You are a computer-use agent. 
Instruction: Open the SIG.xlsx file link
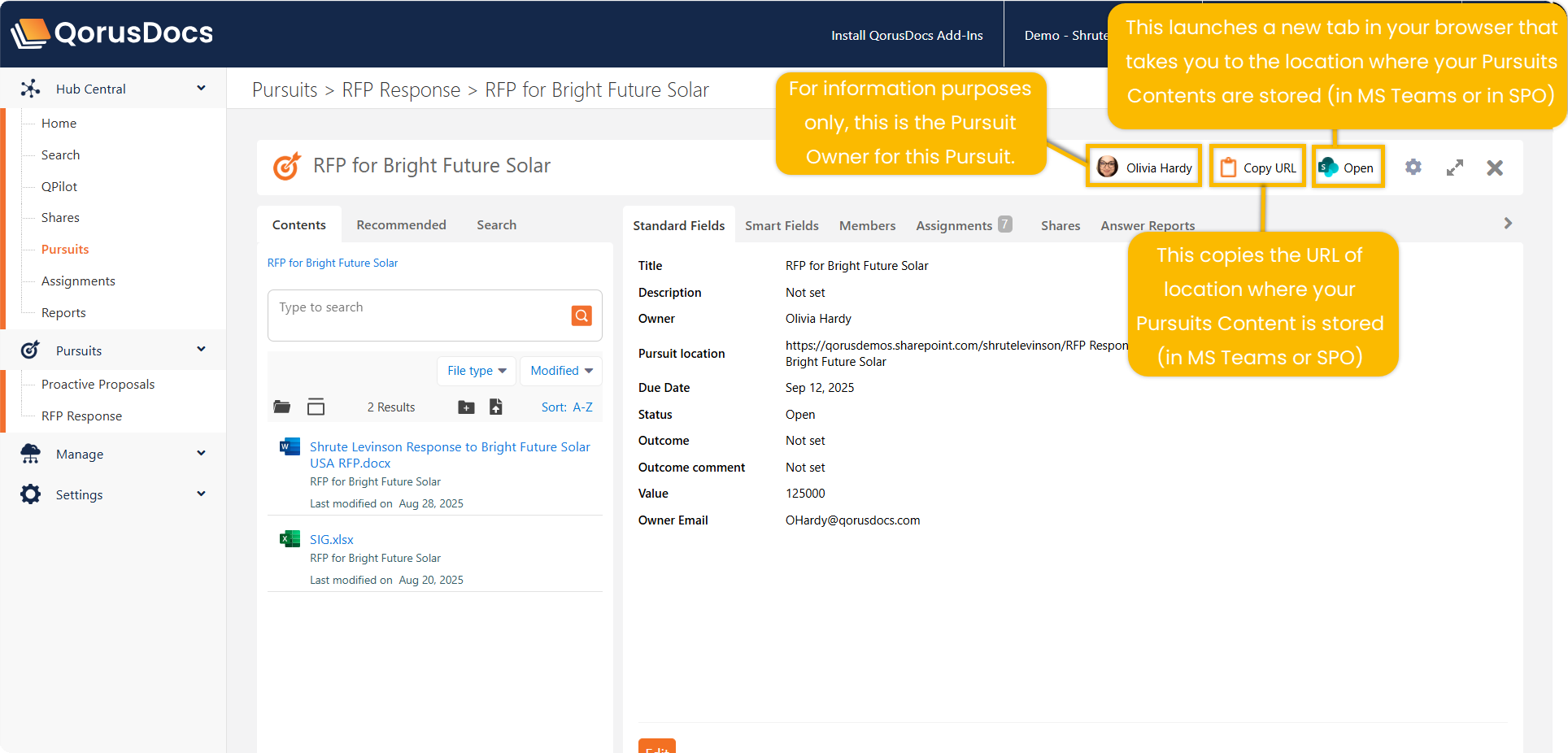click(x=332, y=539)
